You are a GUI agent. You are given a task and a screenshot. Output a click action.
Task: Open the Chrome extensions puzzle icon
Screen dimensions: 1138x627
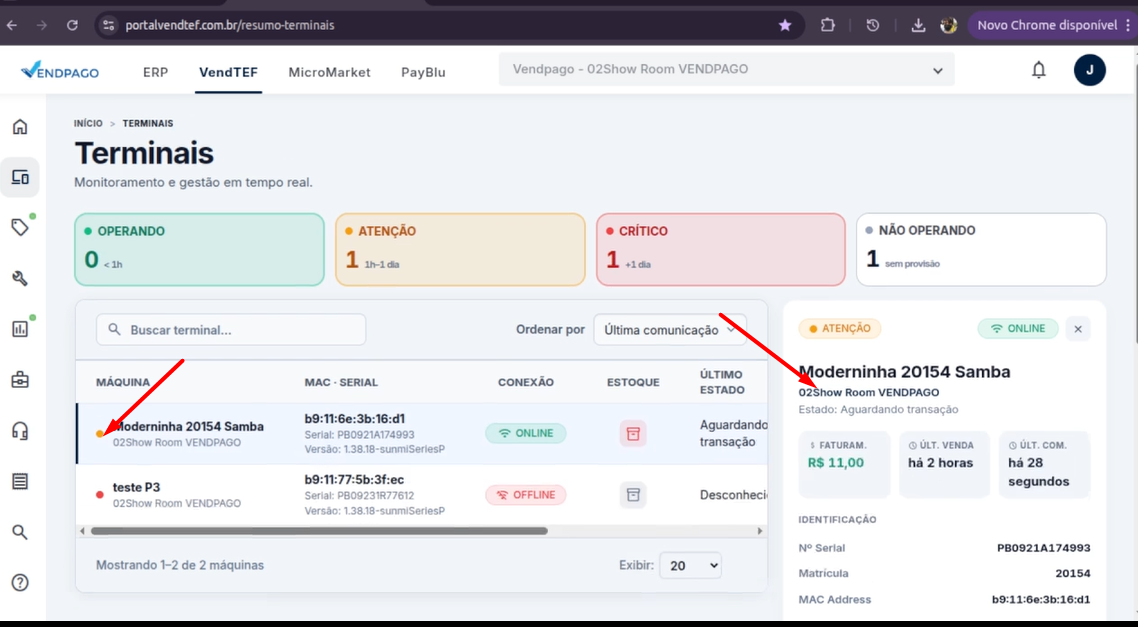click(827, 25)
